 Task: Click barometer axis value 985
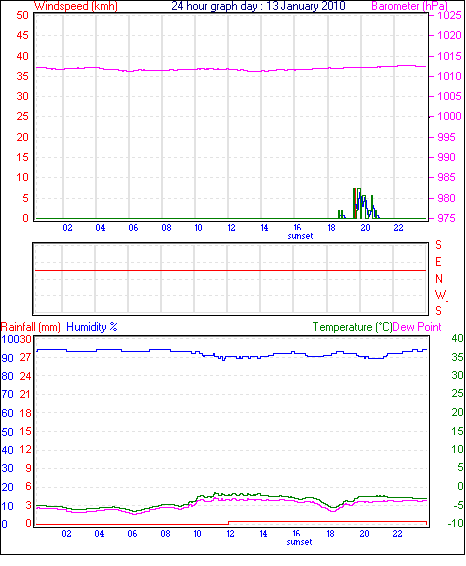(x=447, y=178)
